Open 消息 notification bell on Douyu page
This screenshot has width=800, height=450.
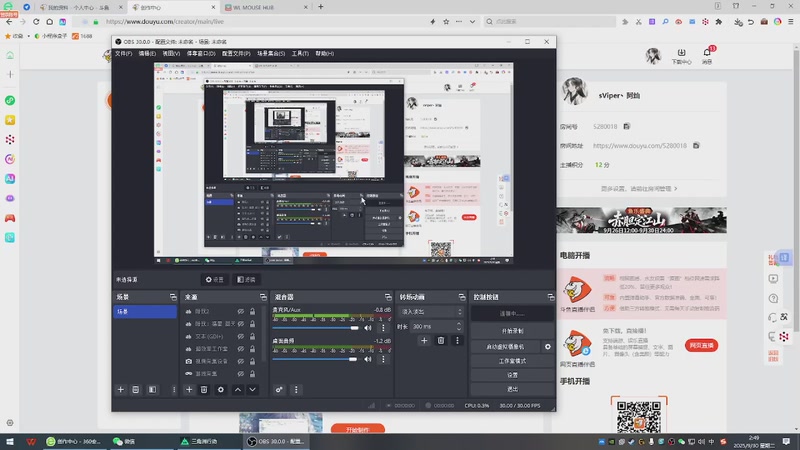pyautogui.click(x=707, y=55)
